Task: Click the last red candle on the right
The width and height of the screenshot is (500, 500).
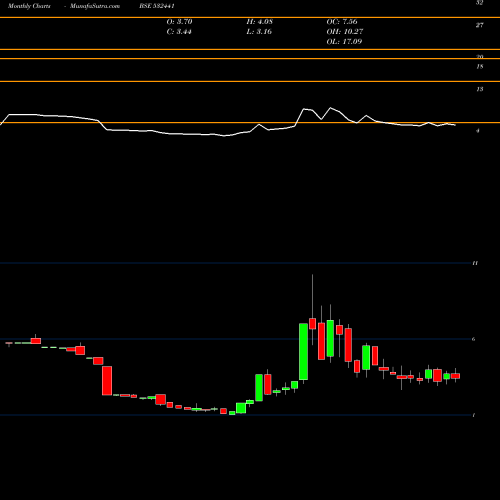Action: pos(455,376)
